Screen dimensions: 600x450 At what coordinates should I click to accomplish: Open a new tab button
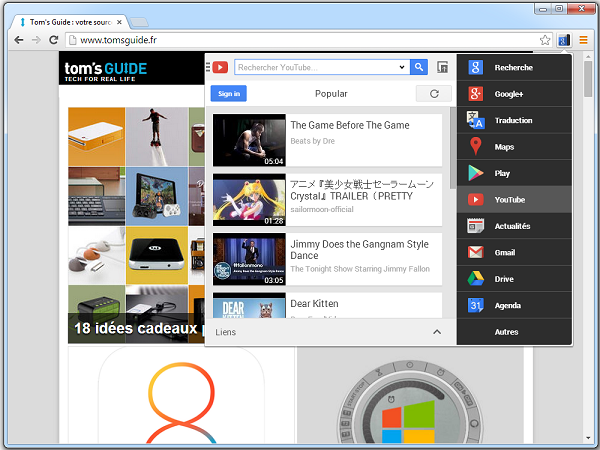(139, 22)
